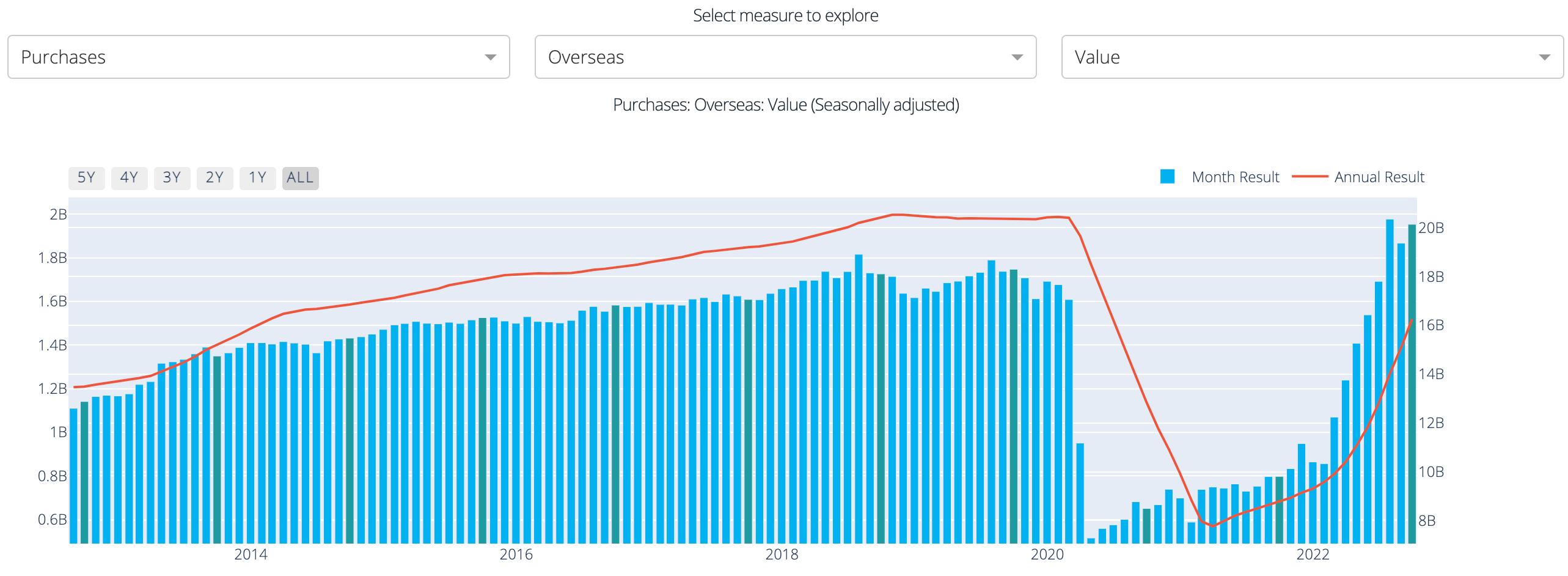
Task: Click the 12B right axis label
Action: click(1431, 423)
